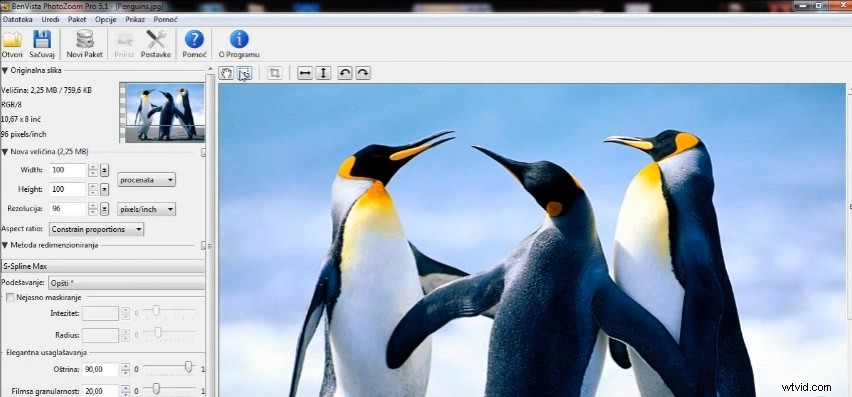Open the Paket menu

77,19
